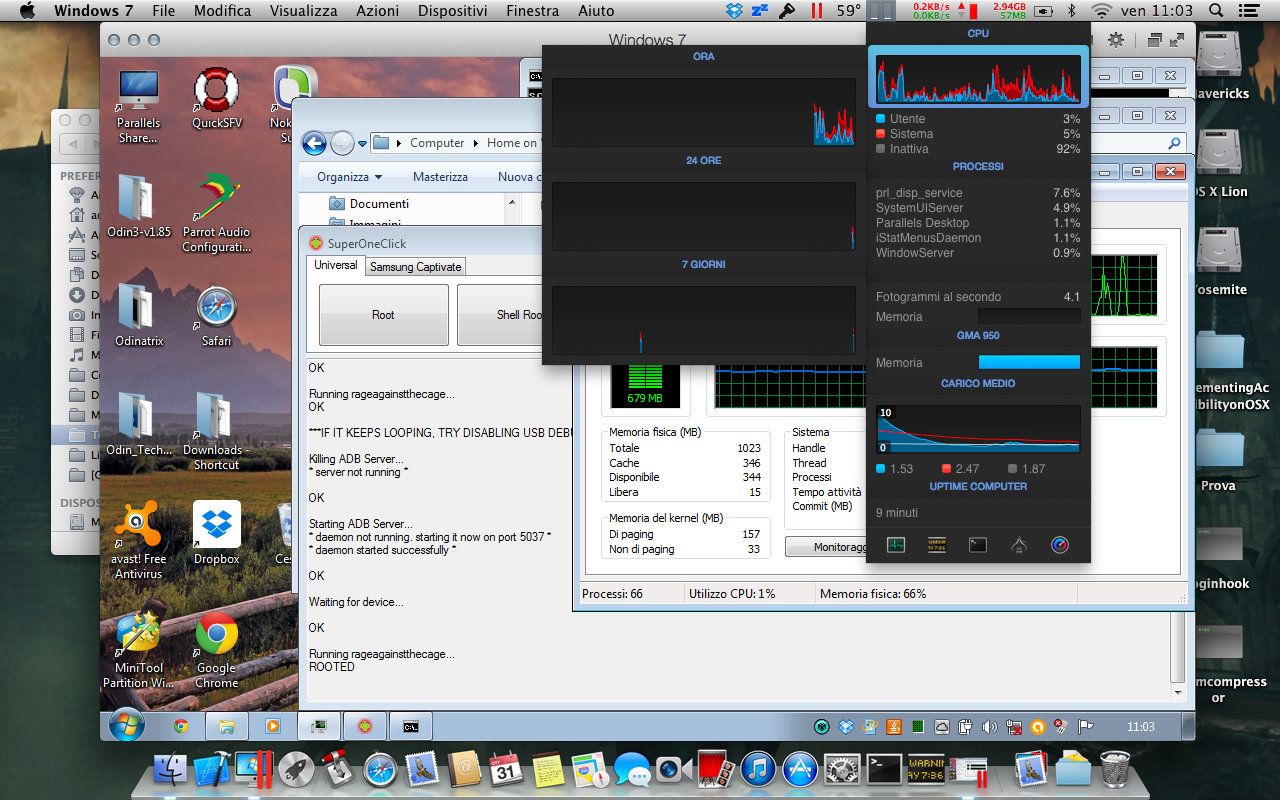This screenshot has height=800, width=1280.
Task: Open Safari compass icon in the Mac dock
Action: click(x=381, y=769)
